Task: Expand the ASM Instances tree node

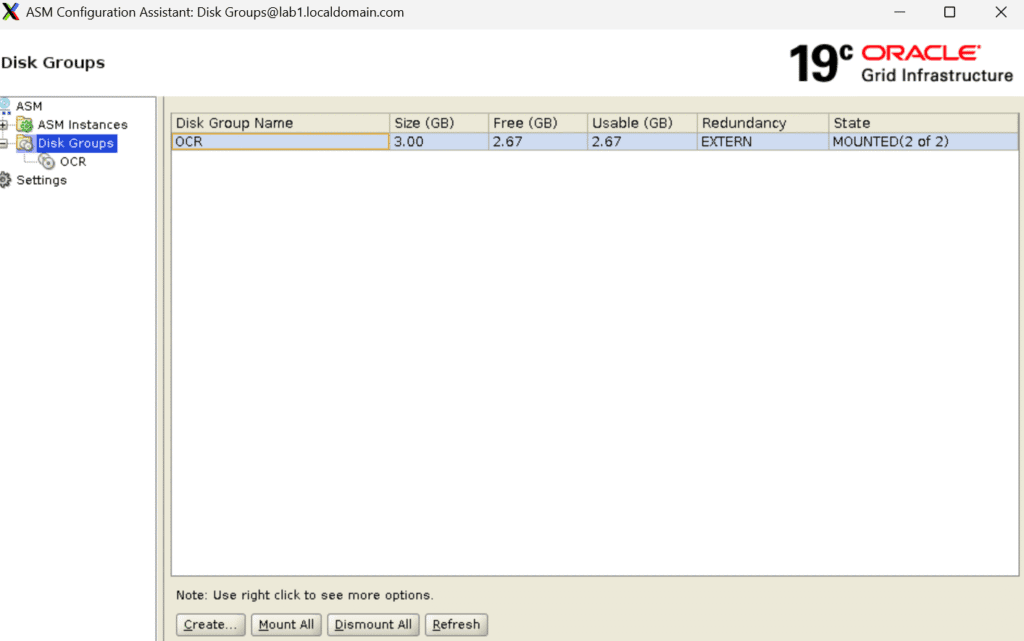Action: 4,125
